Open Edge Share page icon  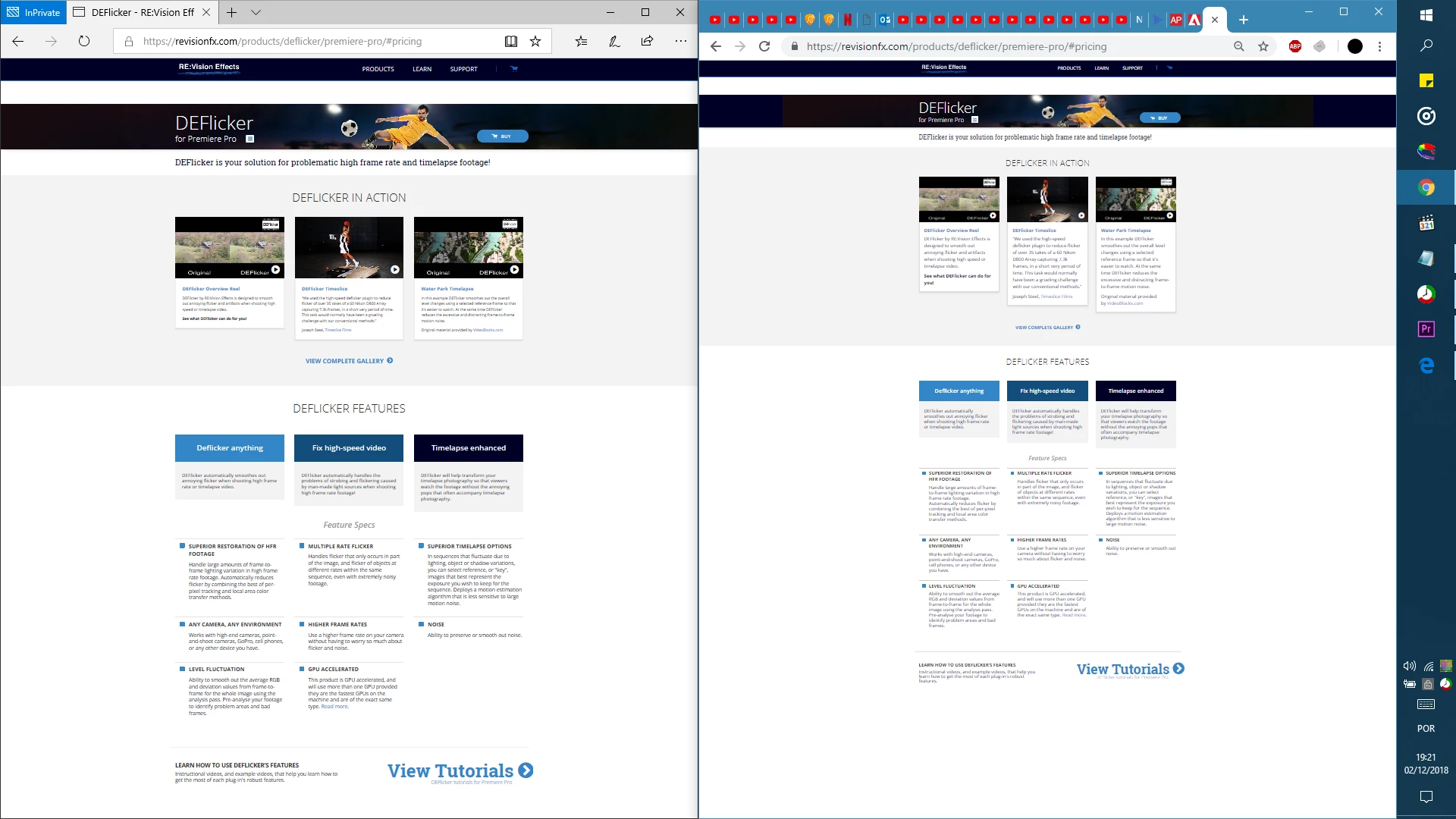[x=647, y=42]
